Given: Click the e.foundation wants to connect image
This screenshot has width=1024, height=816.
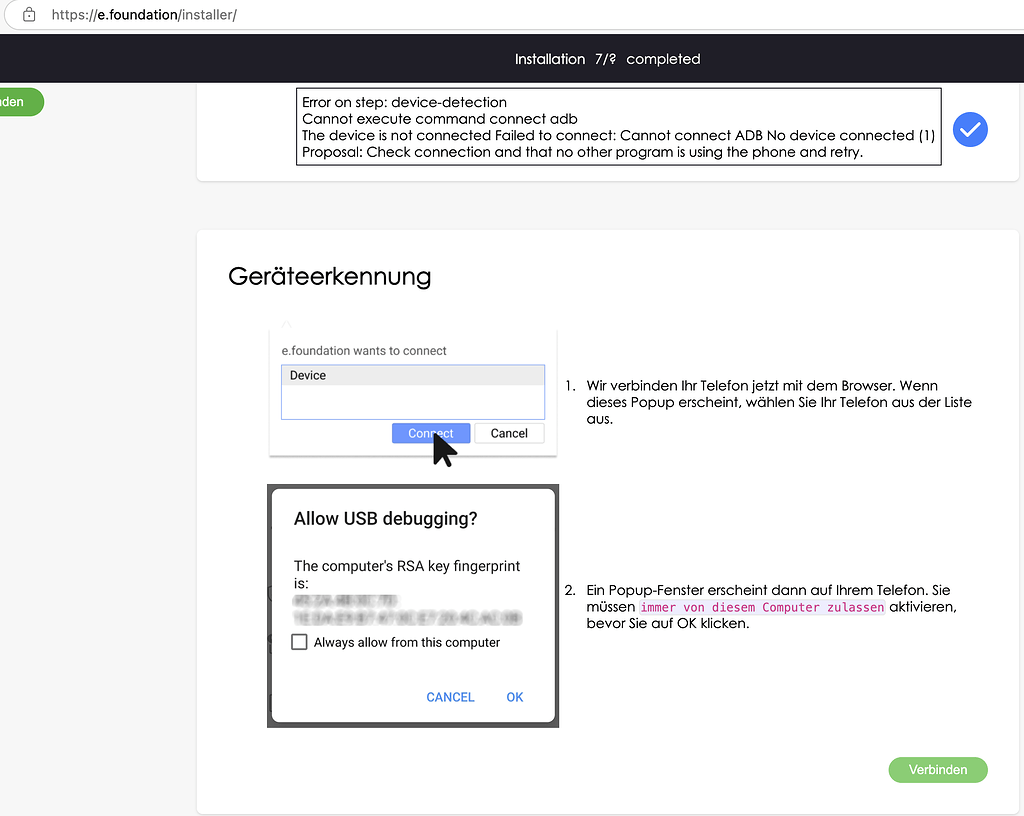Looking at the screenshot, I should [x=413, y=391].
